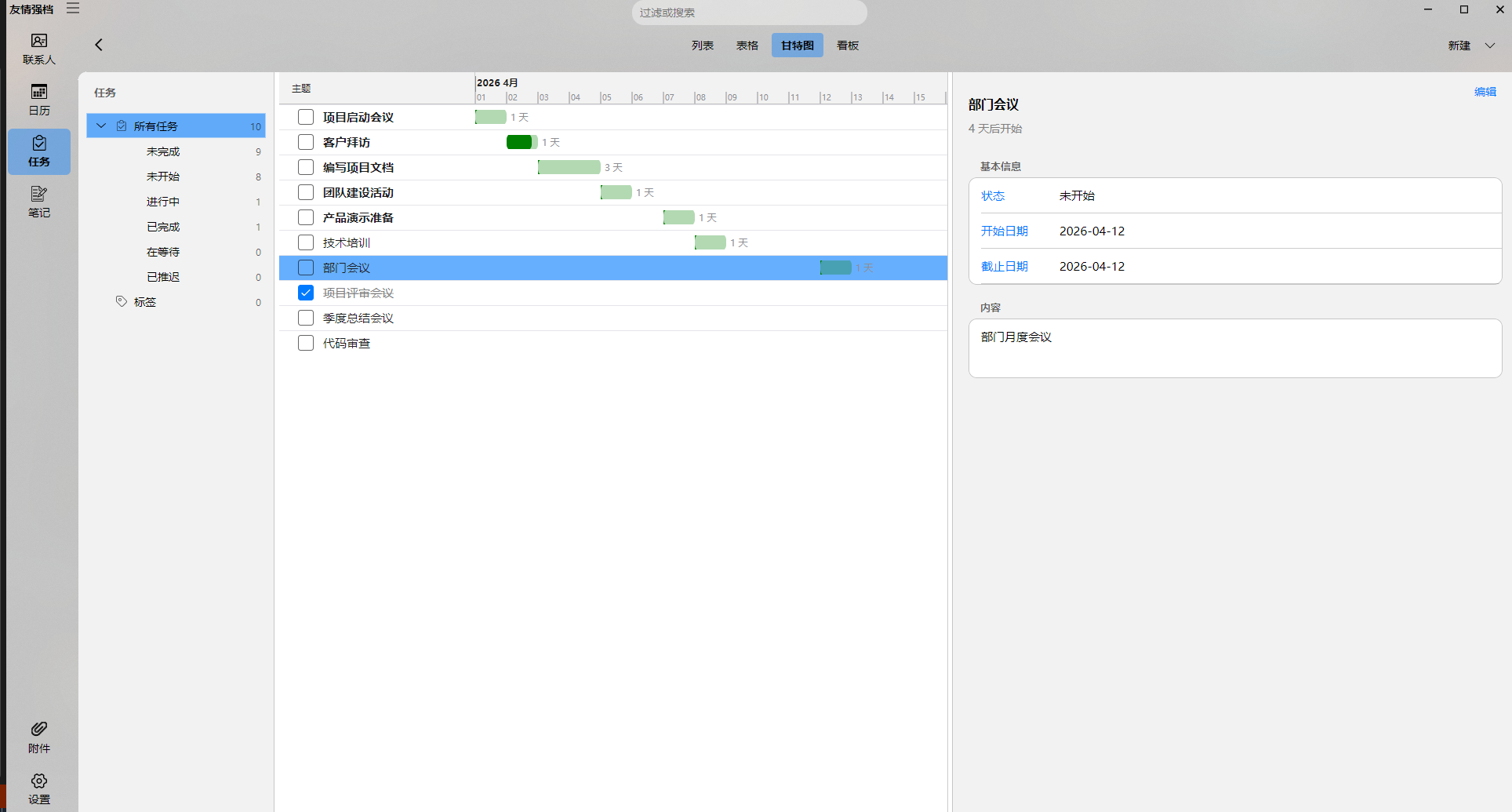This screenshot has height=812, width=1512.
Task: Select the 标签 tags tree item
Action: pos(145,302)
